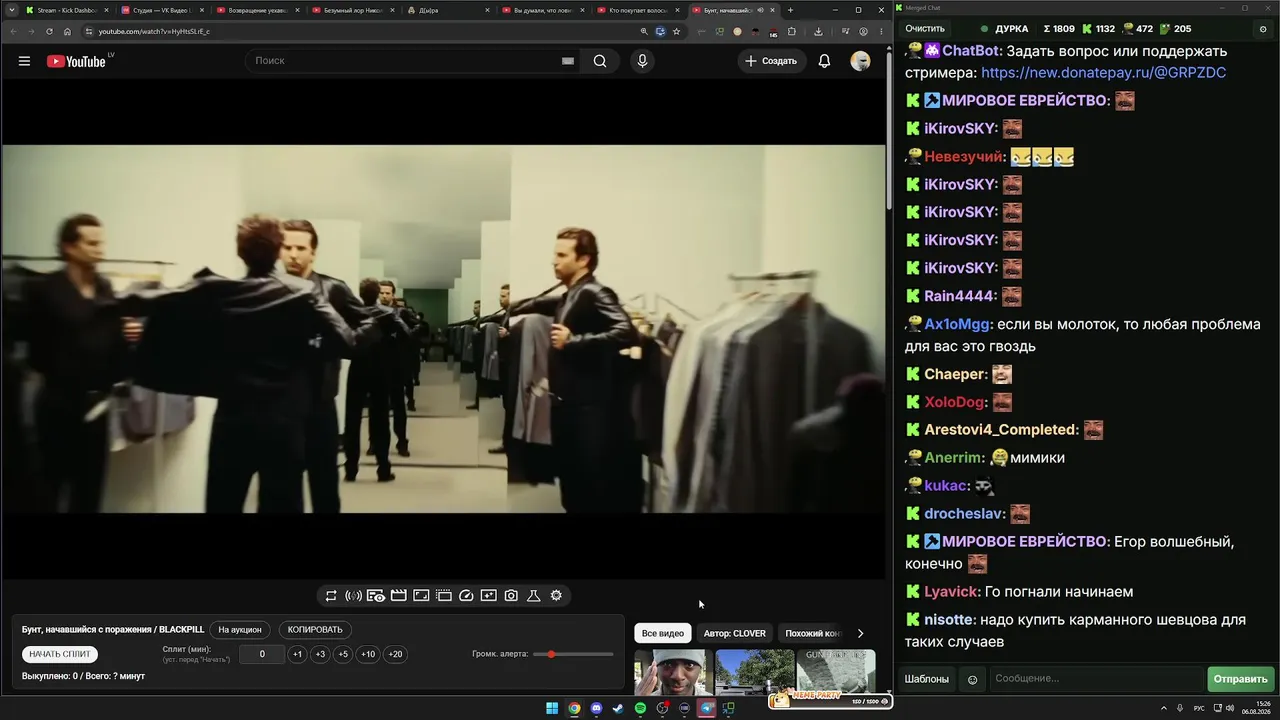Open new browser tab
The height and width of the screenshot is (720, 1280).
[790, 10]
